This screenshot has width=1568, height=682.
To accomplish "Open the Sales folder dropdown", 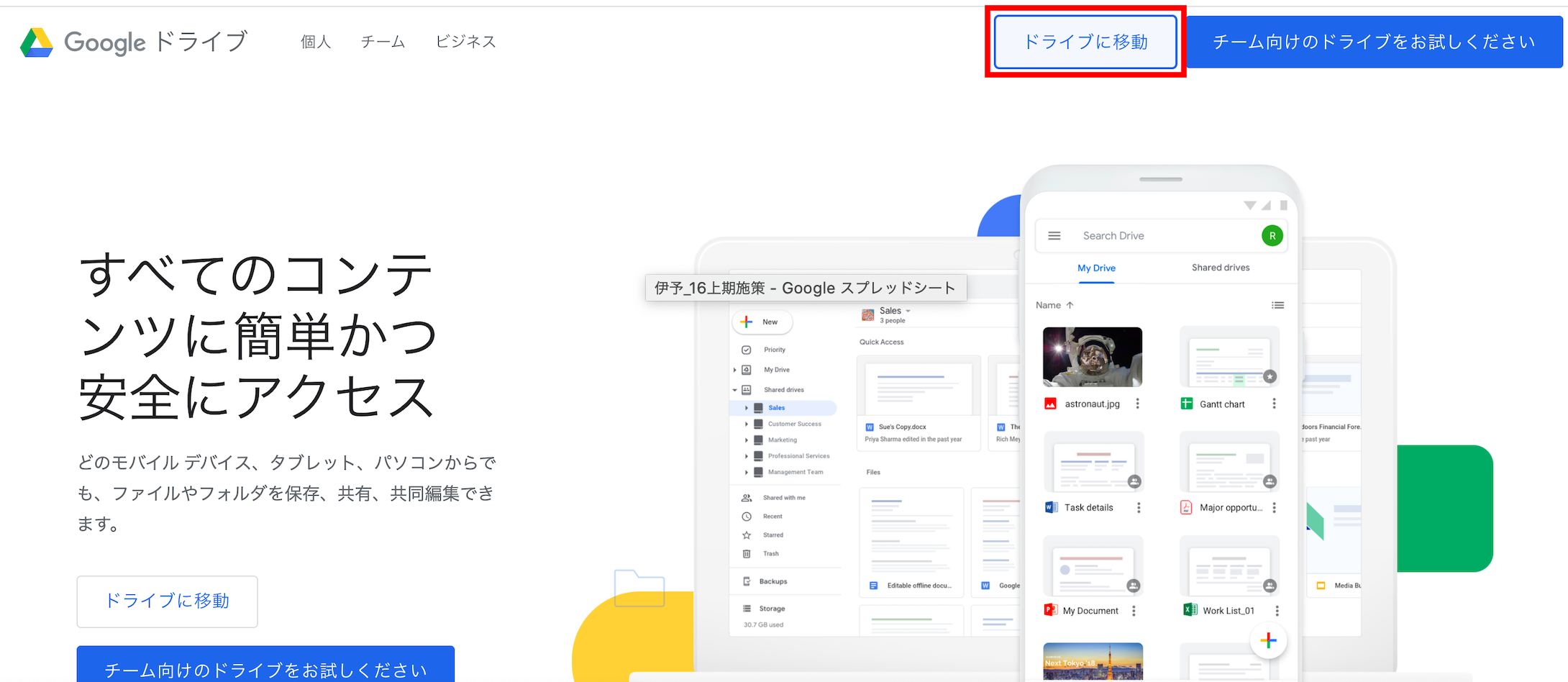I will (x=908, y=311).
